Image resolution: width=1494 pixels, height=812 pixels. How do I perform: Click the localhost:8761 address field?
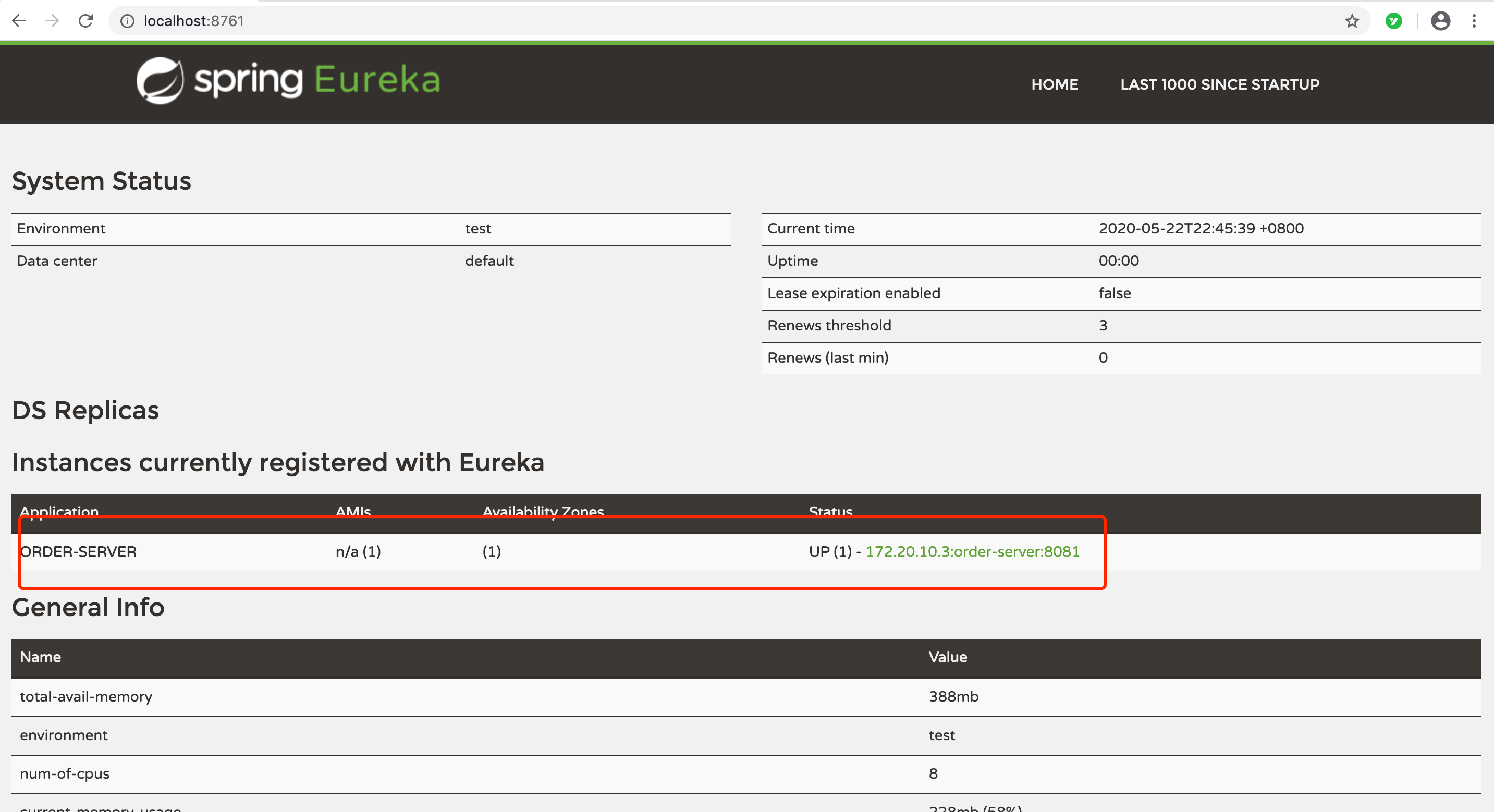tap(194, 21)
